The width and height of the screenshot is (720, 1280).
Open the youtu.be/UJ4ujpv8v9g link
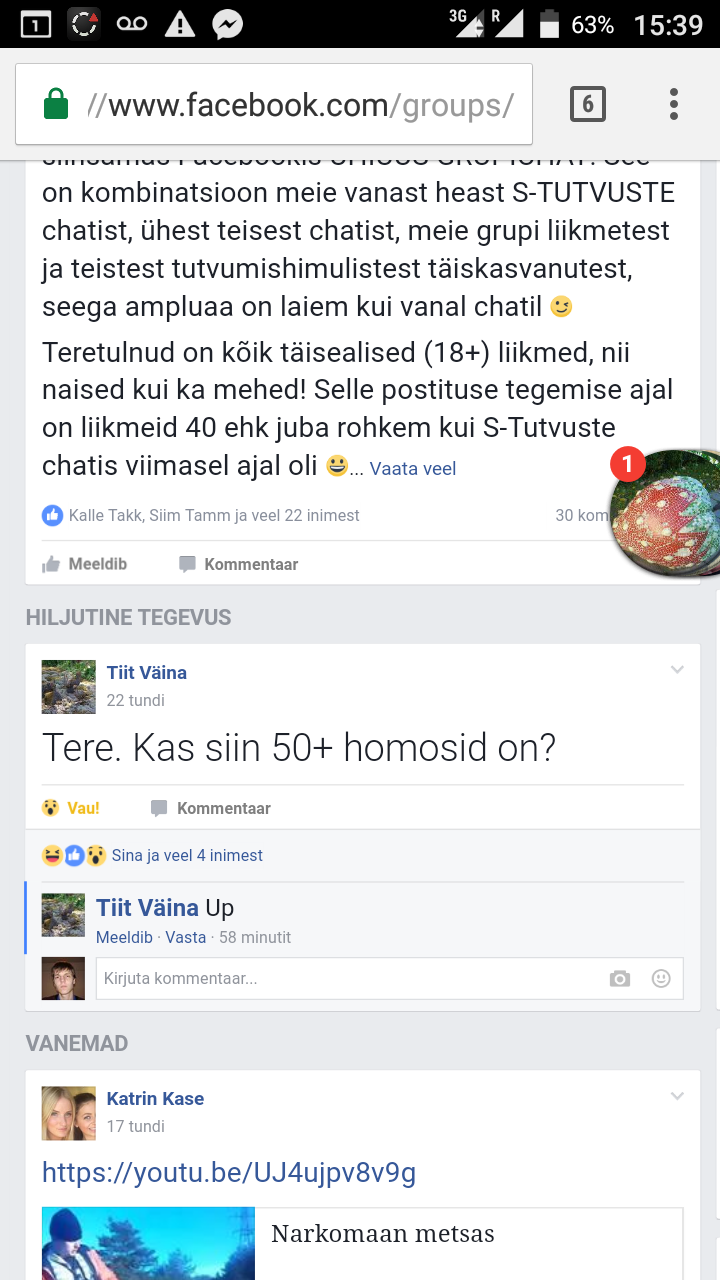229,1172
